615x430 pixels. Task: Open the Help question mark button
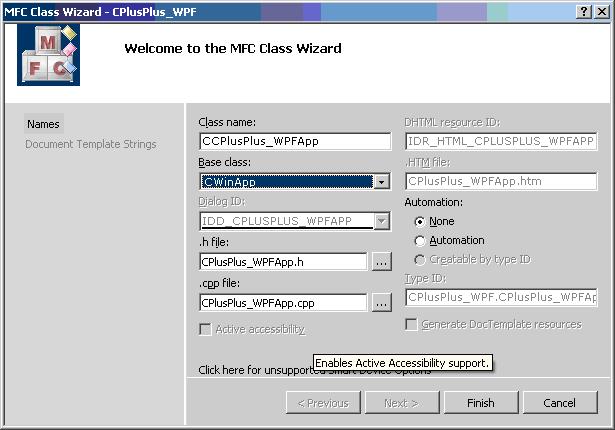coord(584,12)
